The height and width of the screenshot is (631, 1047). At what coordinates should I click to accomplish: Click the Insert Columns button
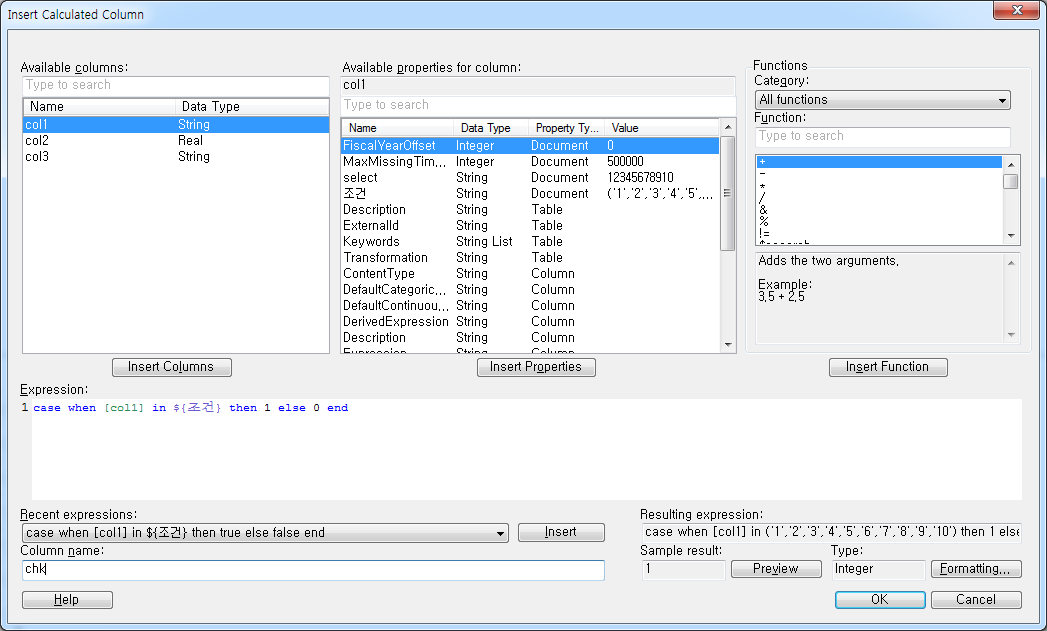172,367
